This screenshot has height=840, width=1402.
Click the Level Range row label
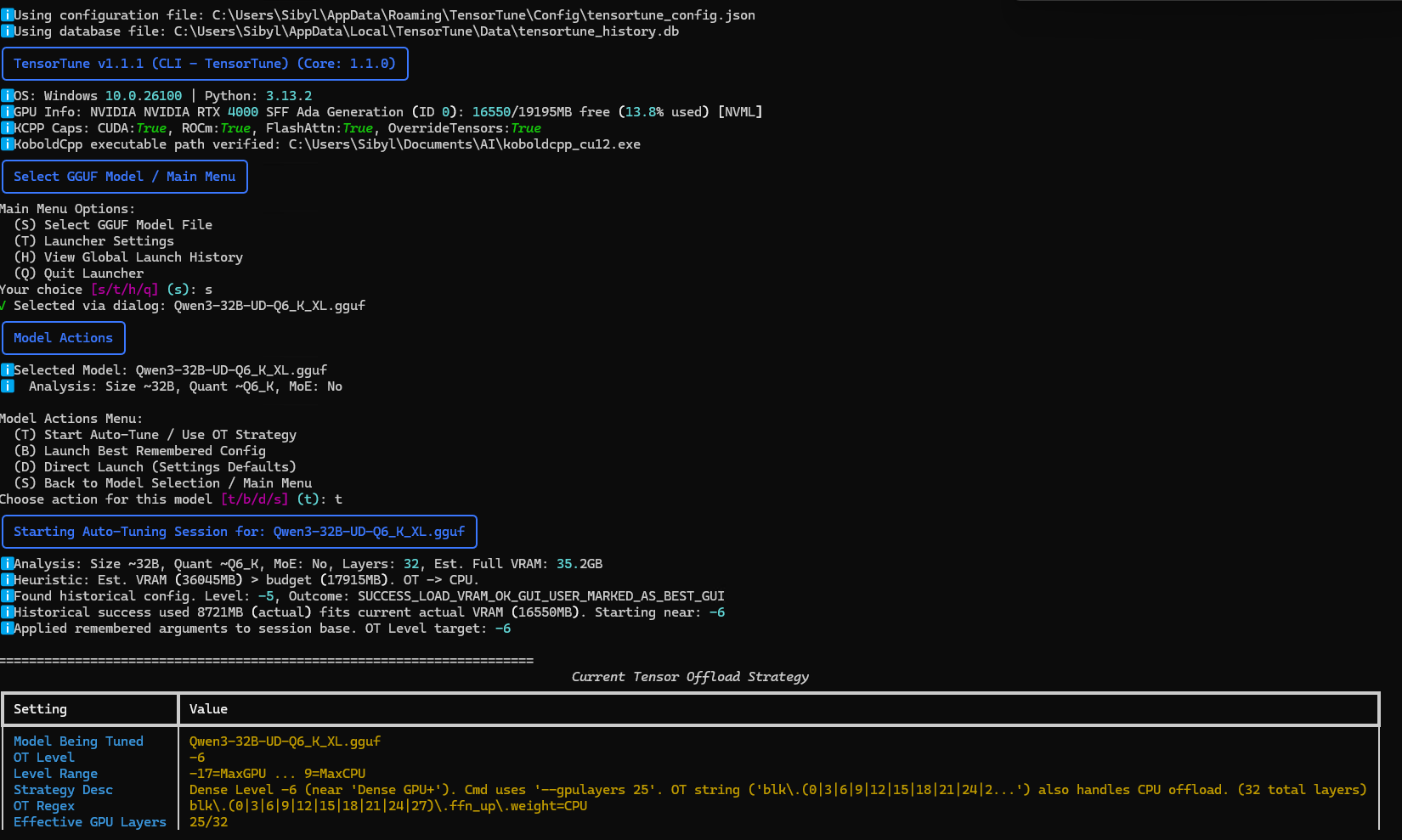point(55,774)
